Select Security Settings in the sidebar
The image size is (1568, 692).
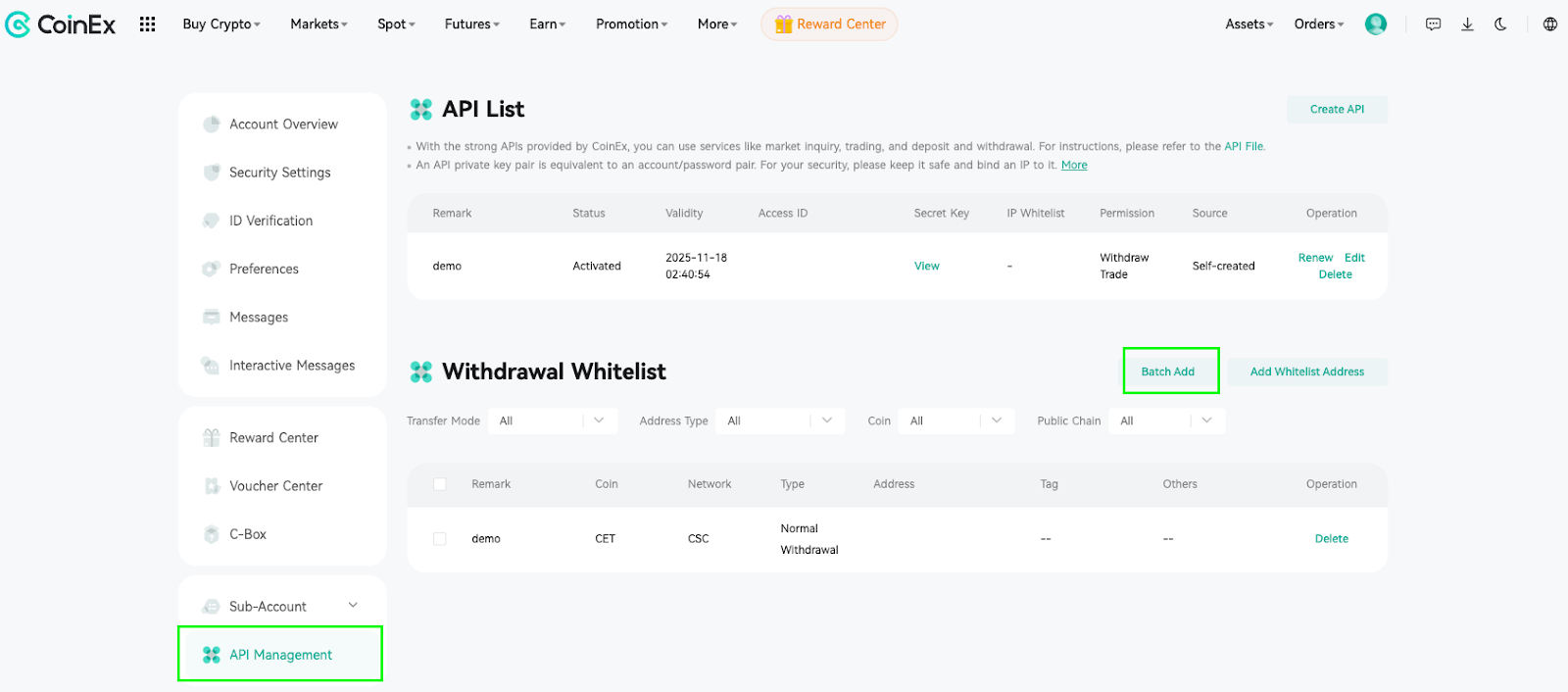click(279, 173)
